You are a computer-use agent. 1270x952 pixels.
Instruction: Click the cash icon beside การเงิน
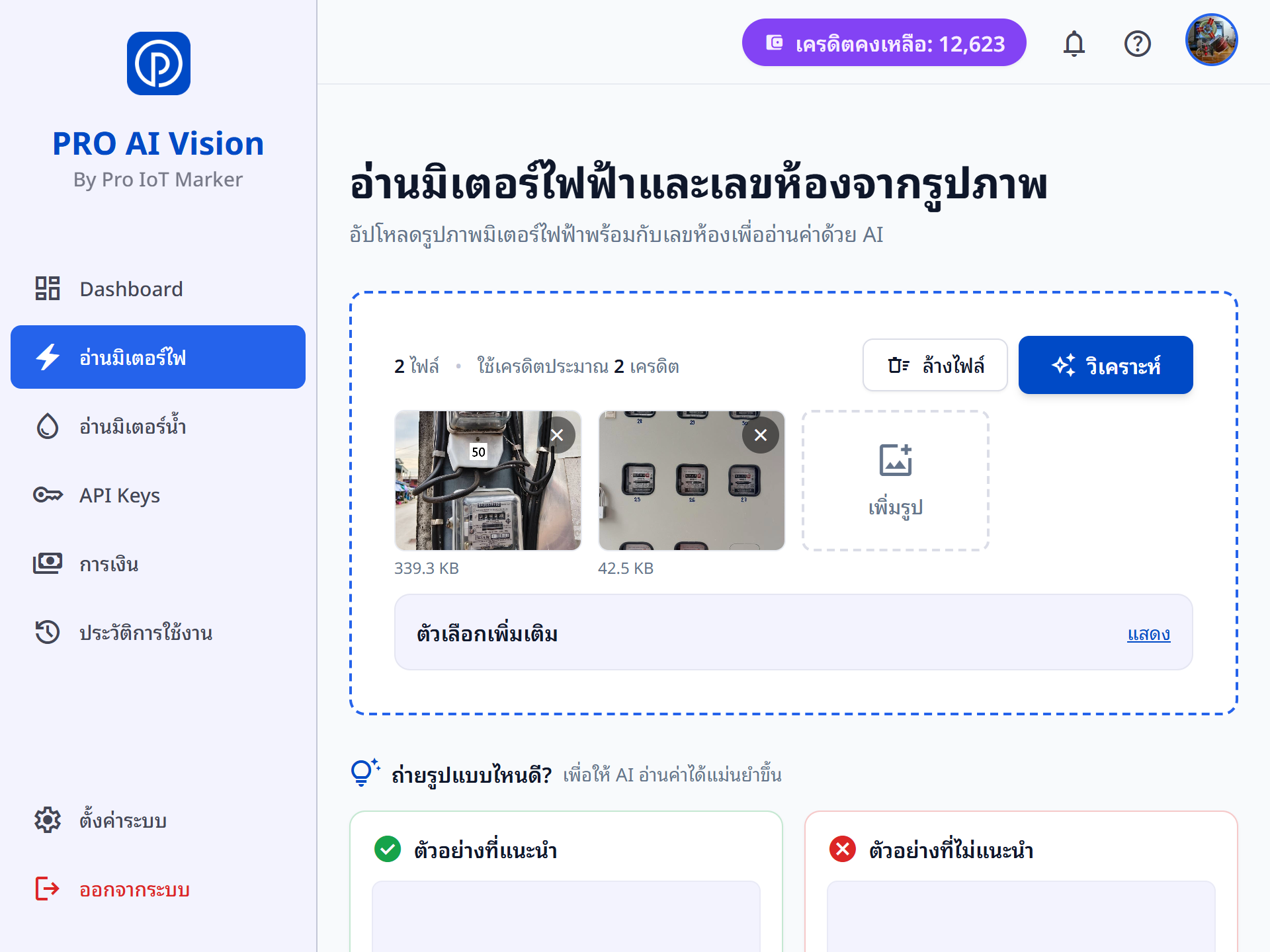[x=48, y=563]
